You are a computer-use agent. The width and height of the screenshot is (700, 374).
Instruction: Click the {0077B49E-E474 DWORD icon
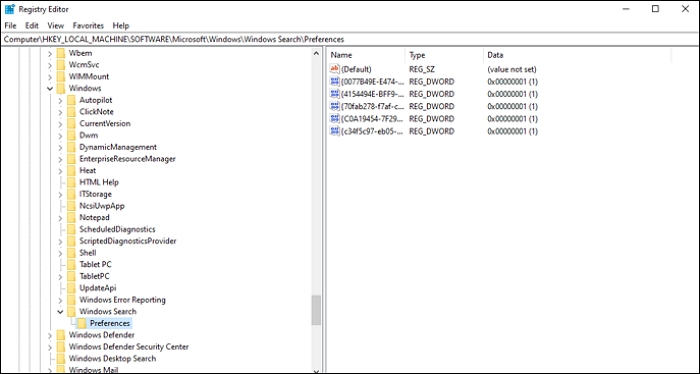(x=334, y=81)
